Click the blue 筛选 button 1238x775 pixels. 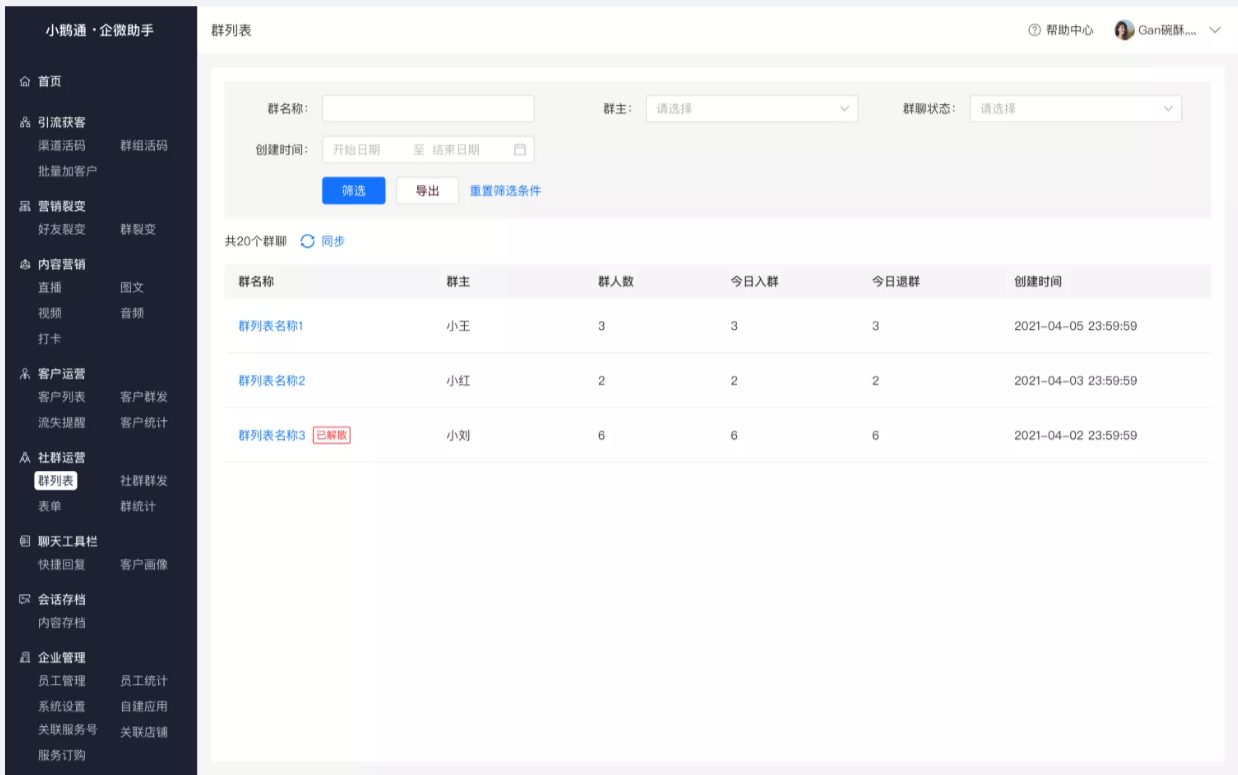pos(354,191)
